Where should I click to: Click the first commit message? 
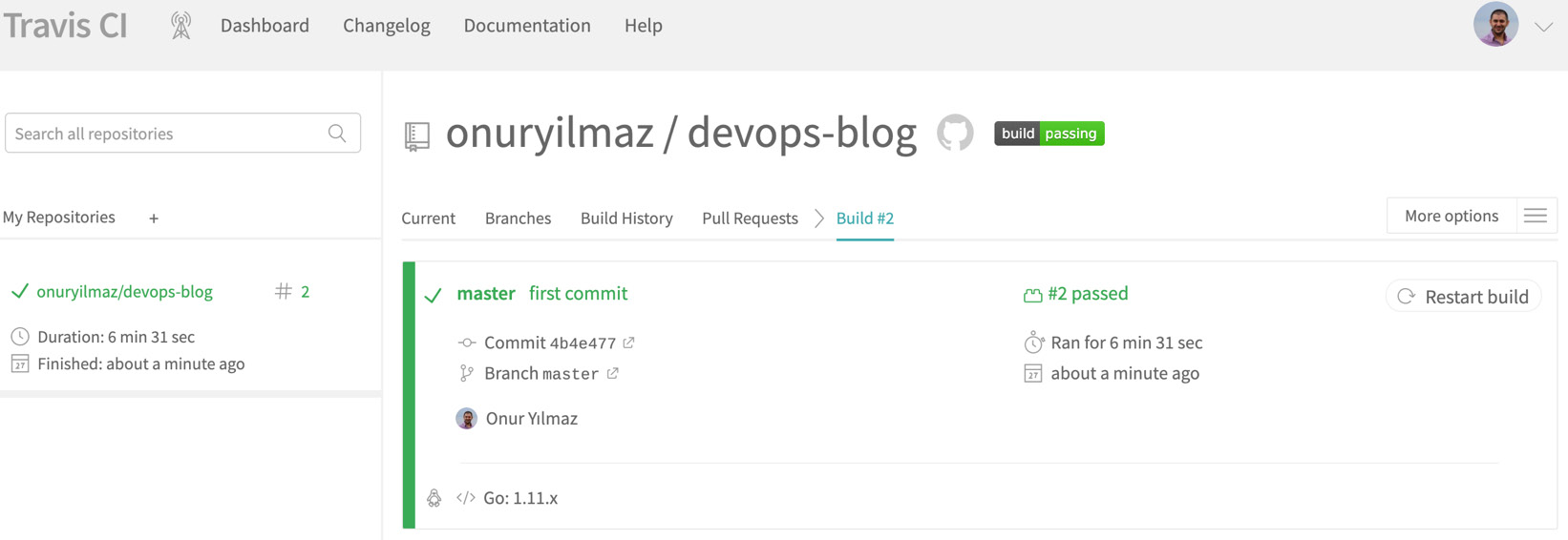pos(579,294)
